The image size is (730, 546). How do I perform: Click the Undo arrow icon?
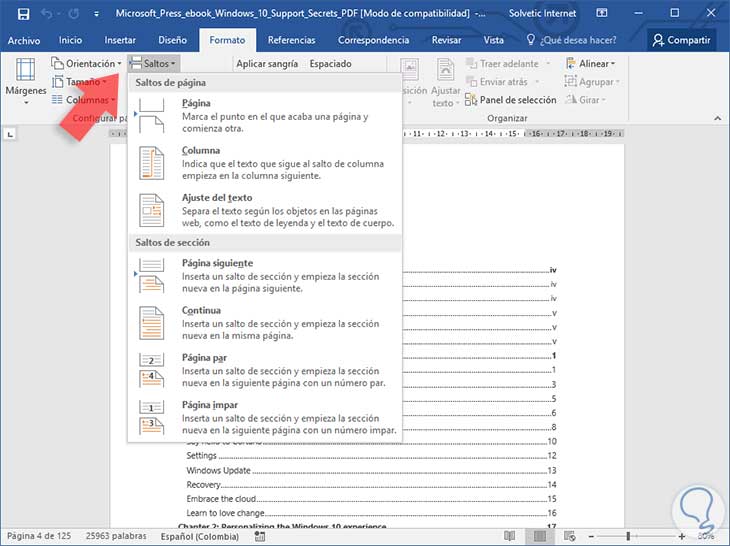pyautogui.click(x=47, y=14)
